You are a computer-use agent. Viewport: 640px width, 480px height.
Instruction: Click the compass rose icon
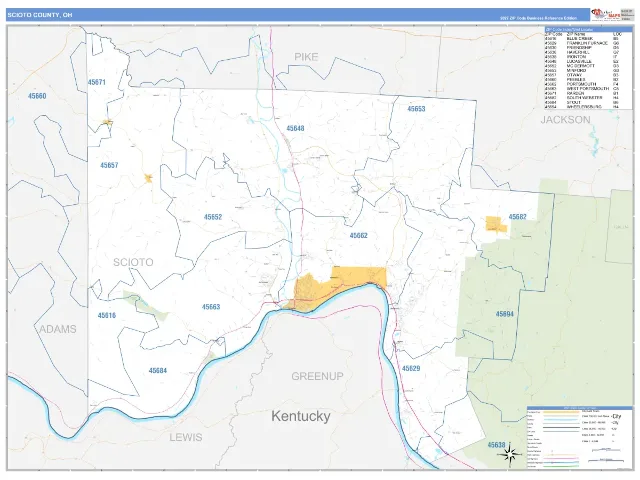click(510, 453)
